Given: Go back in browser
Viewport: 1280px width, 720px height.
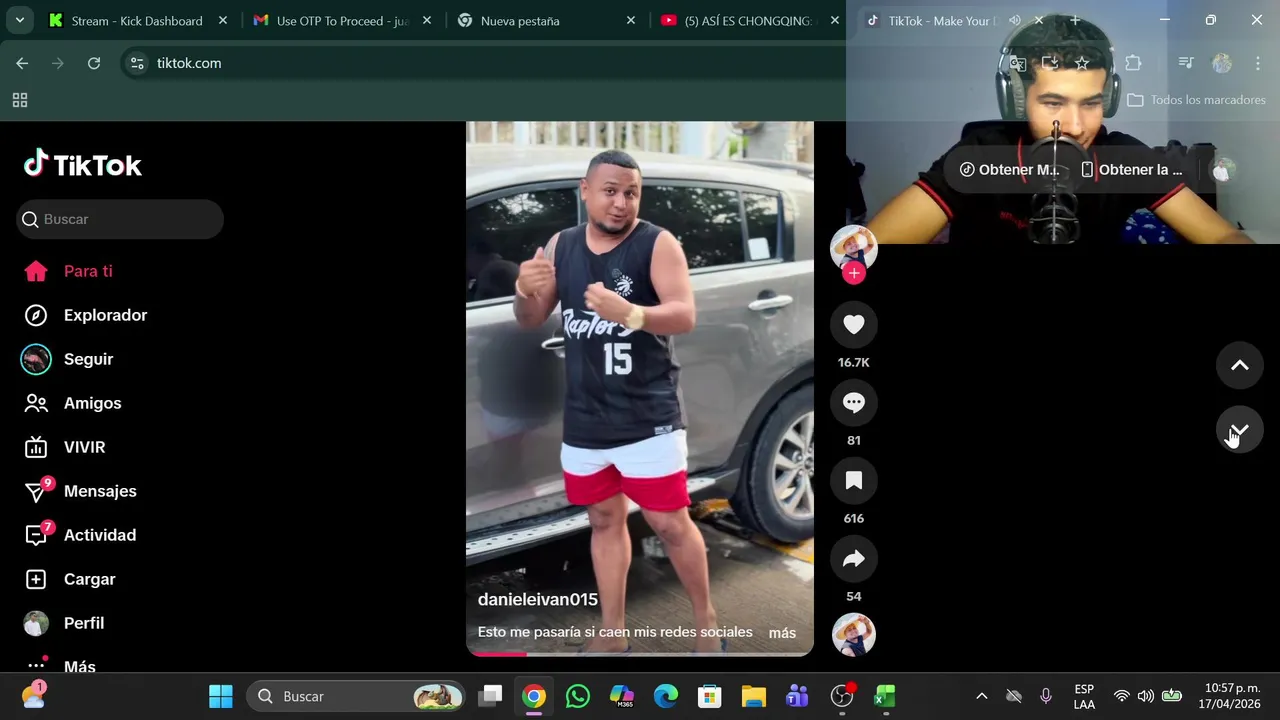Looking at the screenshot, I should (22, 63).
